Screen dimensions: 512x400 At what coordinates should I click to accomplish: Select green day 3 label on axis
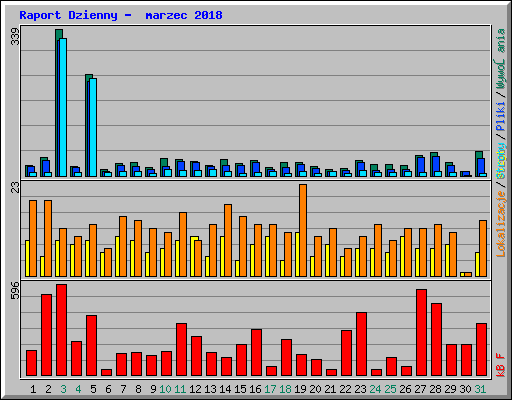63,389
